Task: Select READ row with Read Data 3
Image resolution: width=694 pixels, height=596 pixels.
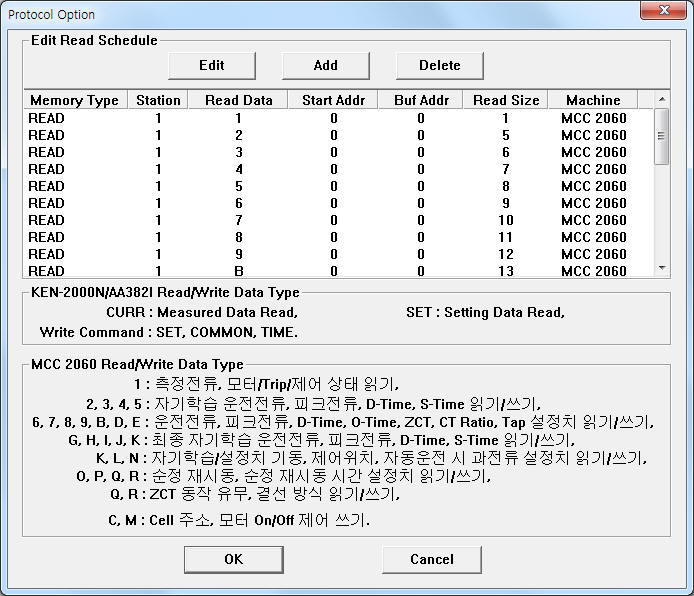Action: (x=339, y=152)
